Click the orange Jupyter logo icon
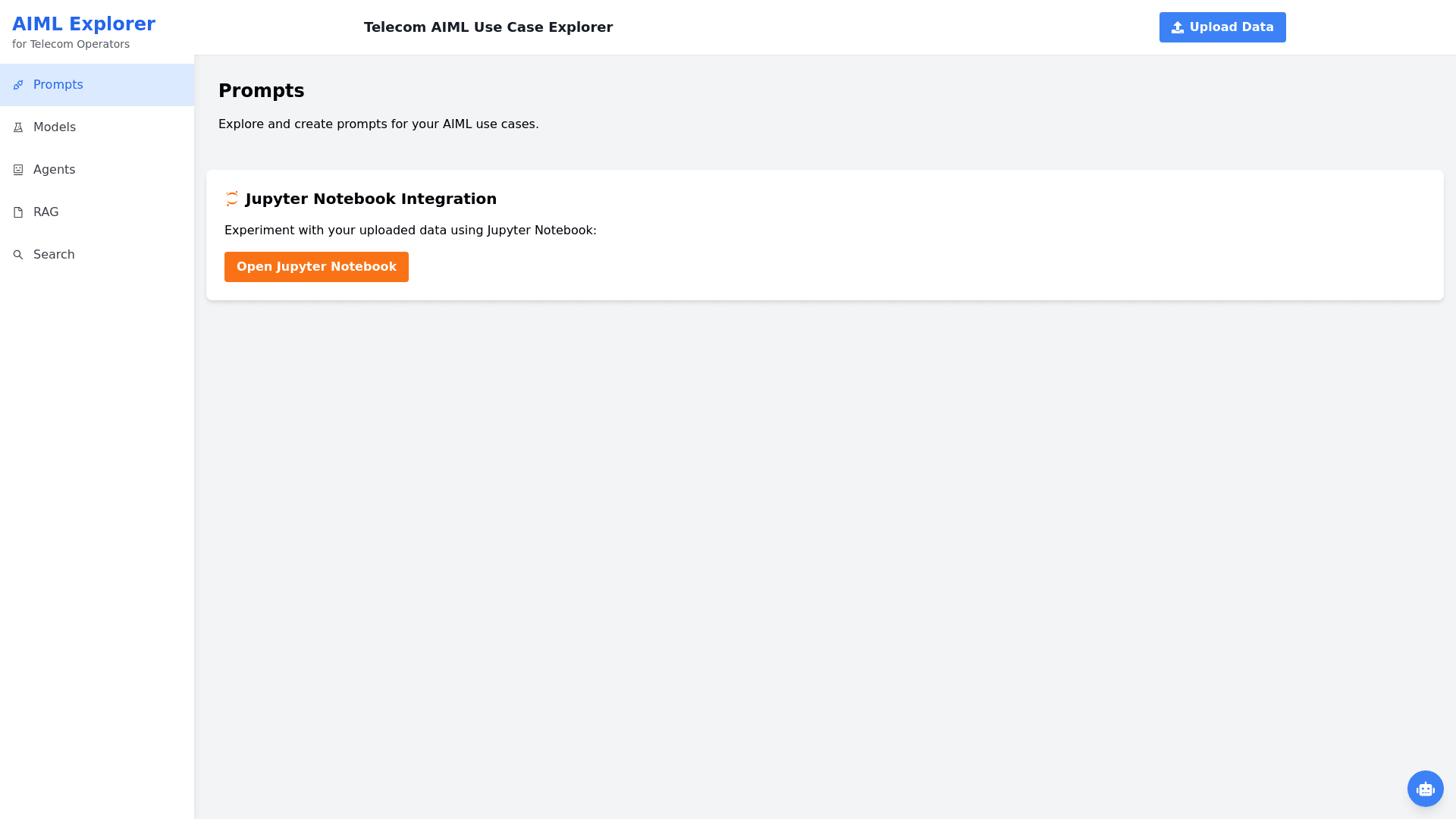The height and width of the screenshot is (819, 1456). [x=232, y=199]
